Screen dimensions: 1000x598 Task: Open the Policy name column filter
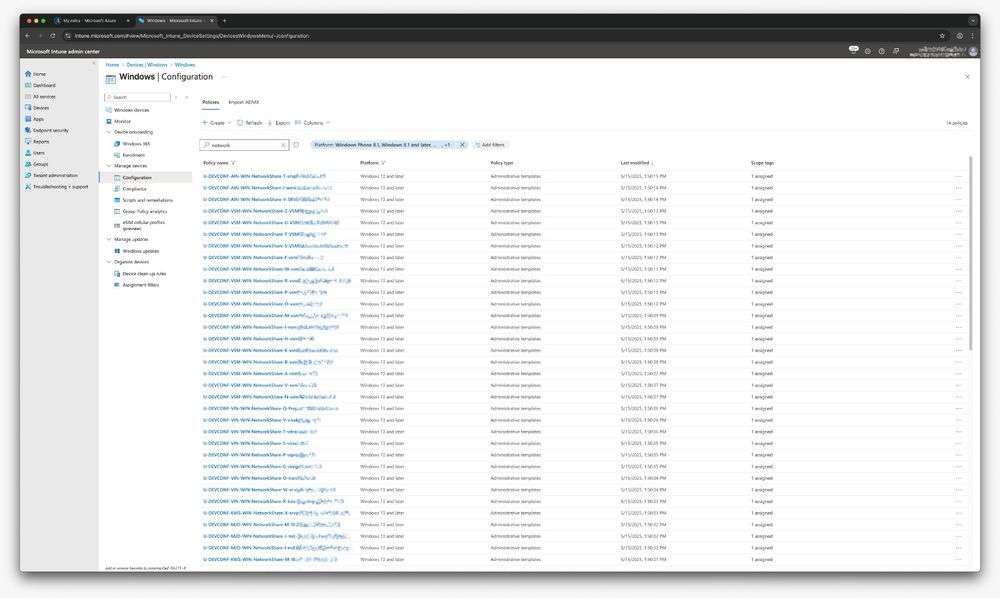(x=233, y=163)
